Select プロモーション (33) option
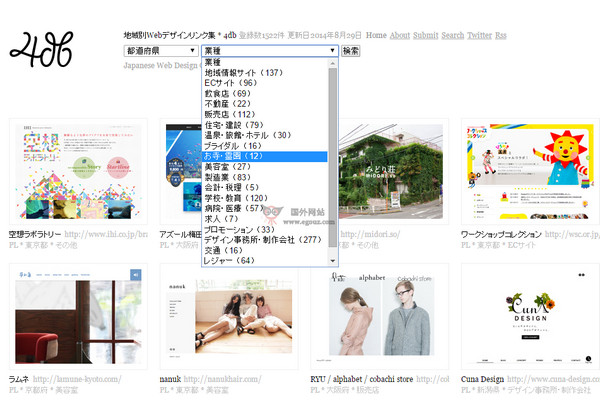 pyautogui.click(x=264, y=229)
